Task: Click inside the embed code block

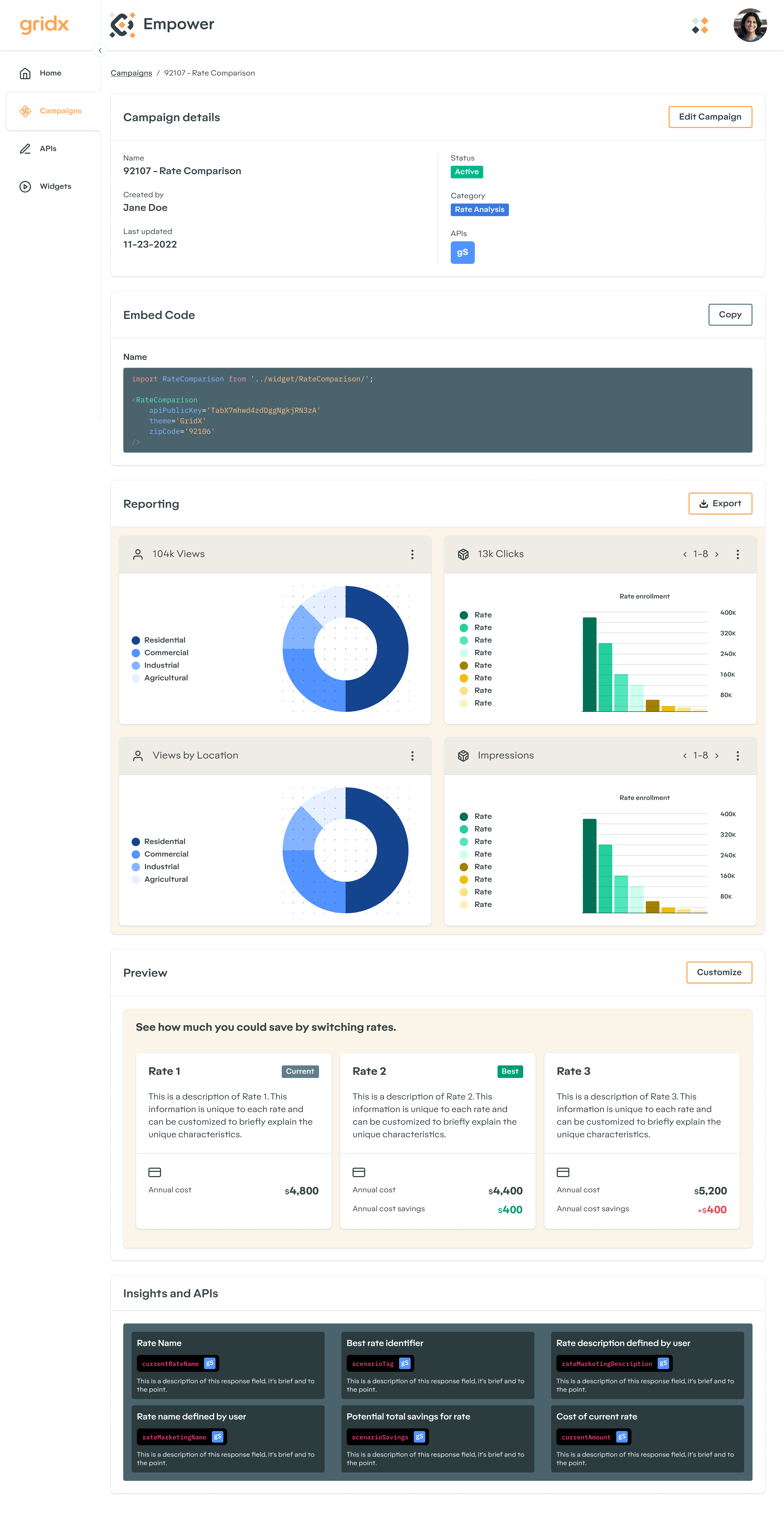Action: pos(437,410)
